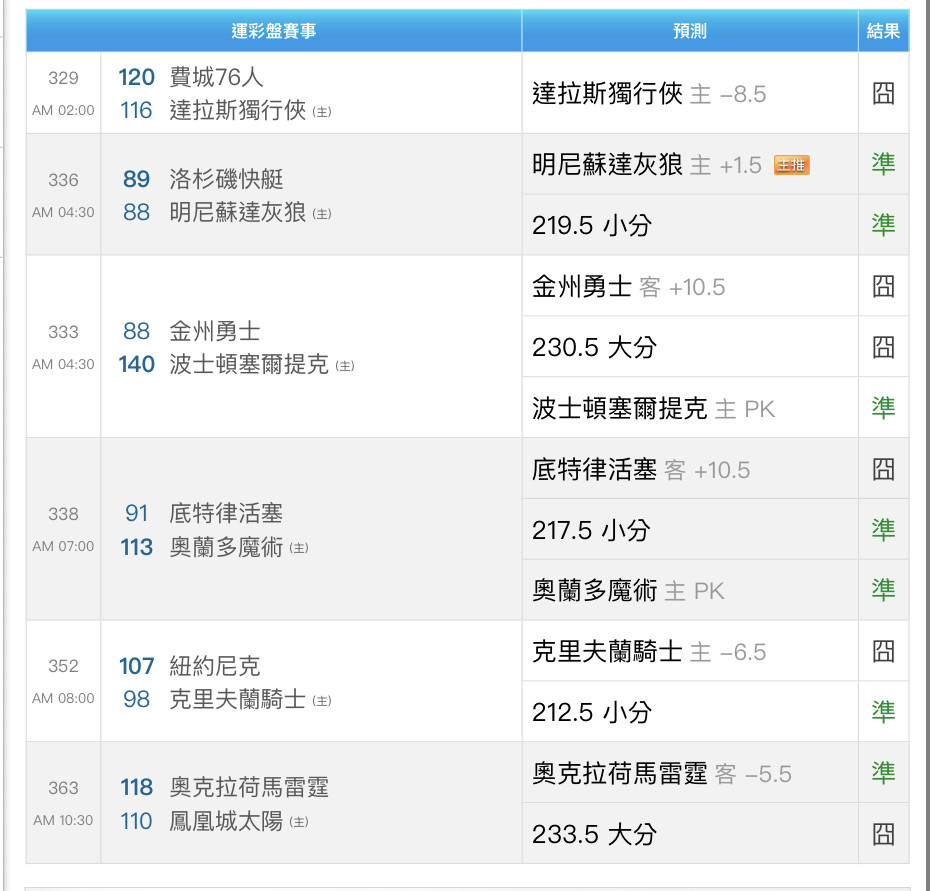Click the 運彩盤賽事 column header
This screenshot has width=930, height=891.
point(273,31)
